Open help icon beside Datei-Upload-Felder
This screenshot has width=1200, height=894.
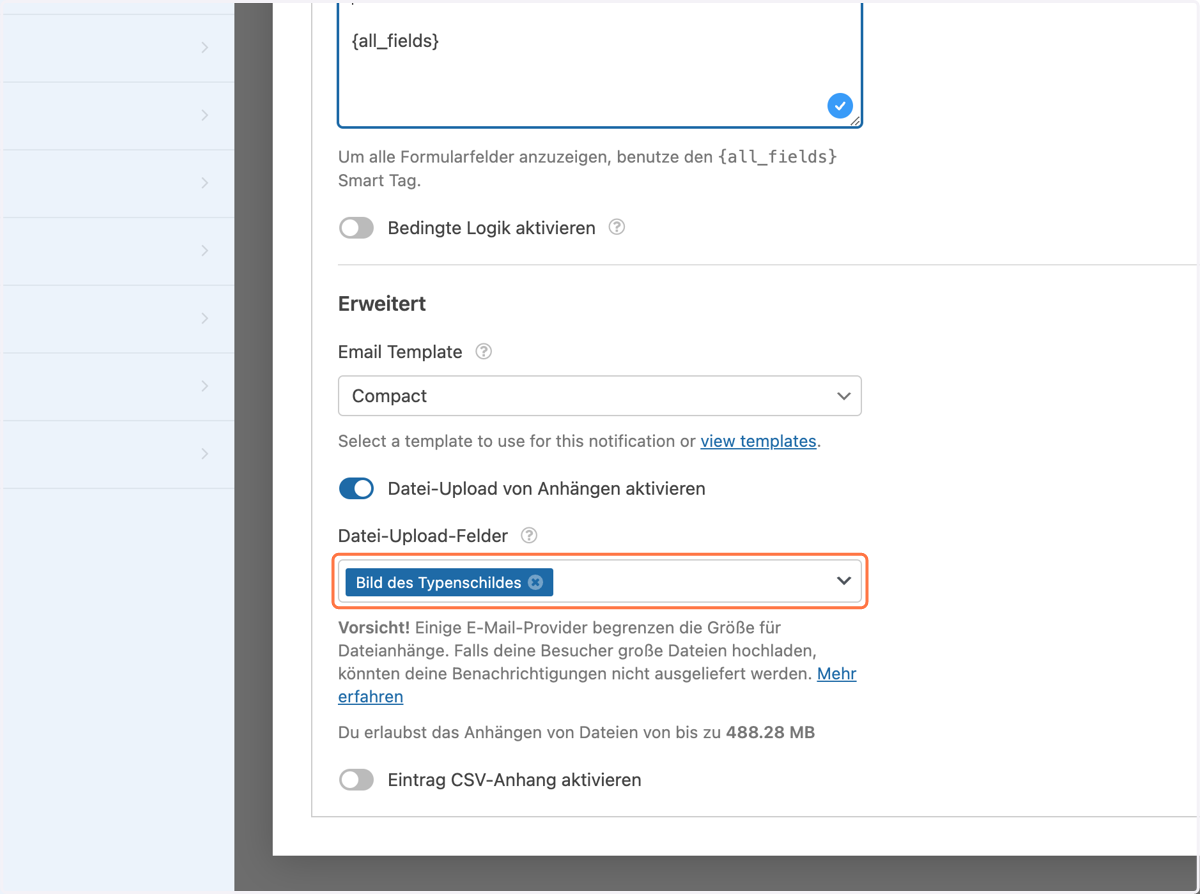[529, 535]
